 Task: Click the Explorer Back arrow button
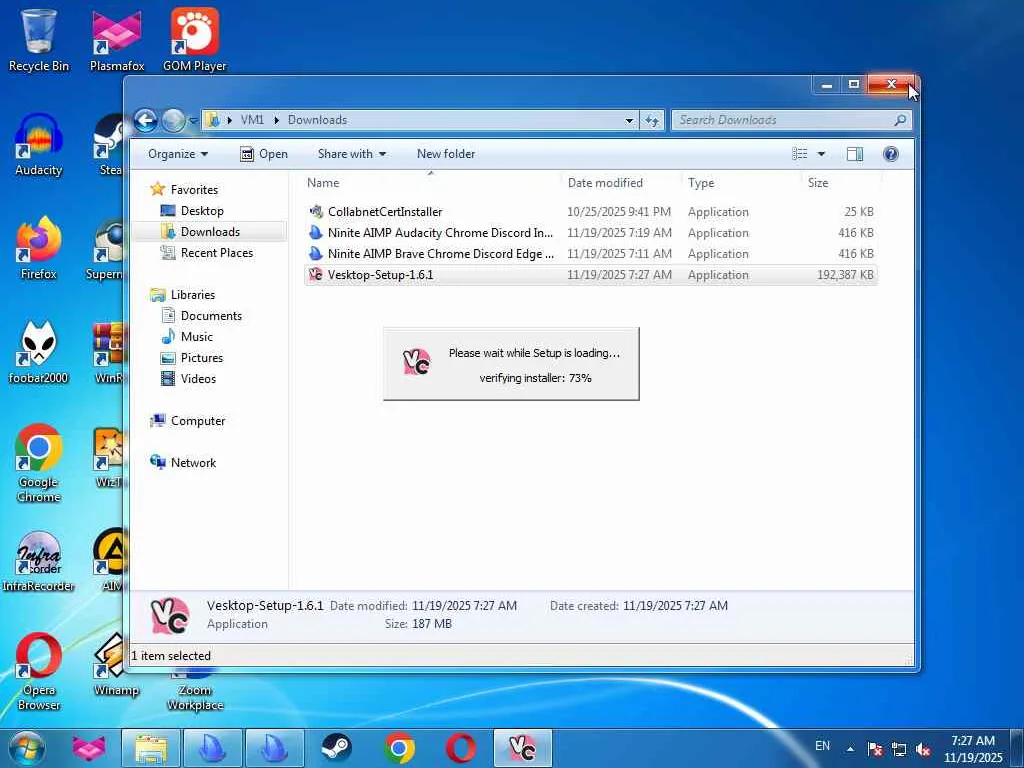146,120
